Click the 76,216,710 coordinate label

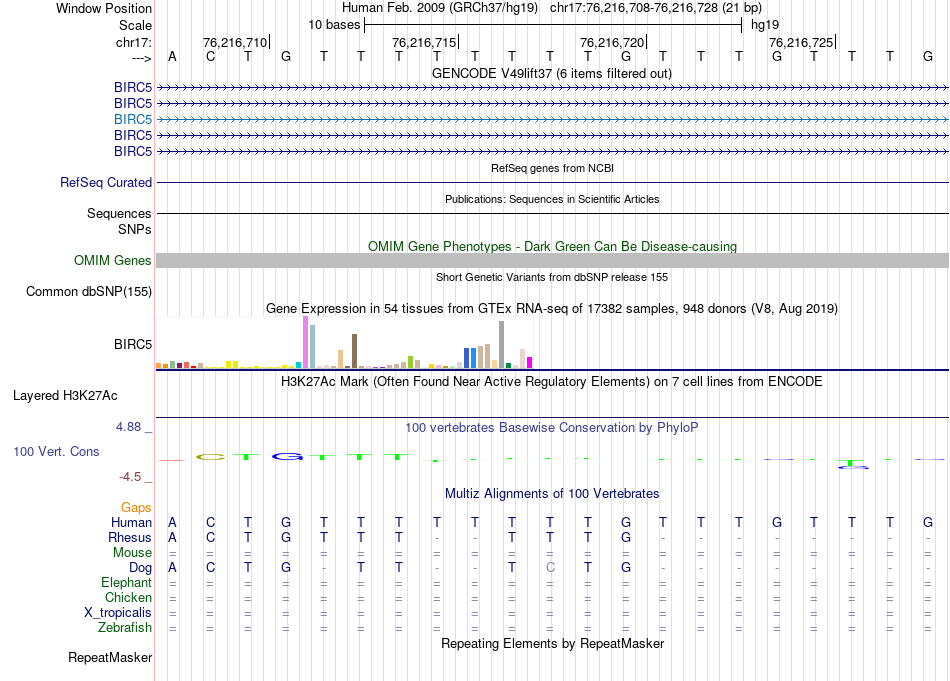click(235, 42)
